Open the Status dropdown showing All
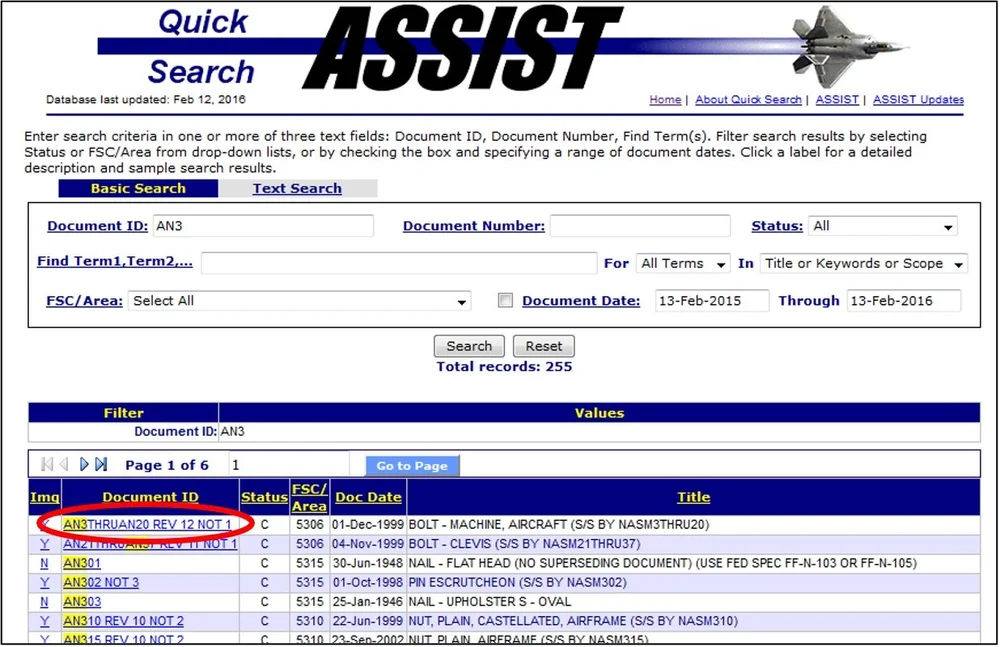This screenshot has width=1000, height=647. click(883, 226)
